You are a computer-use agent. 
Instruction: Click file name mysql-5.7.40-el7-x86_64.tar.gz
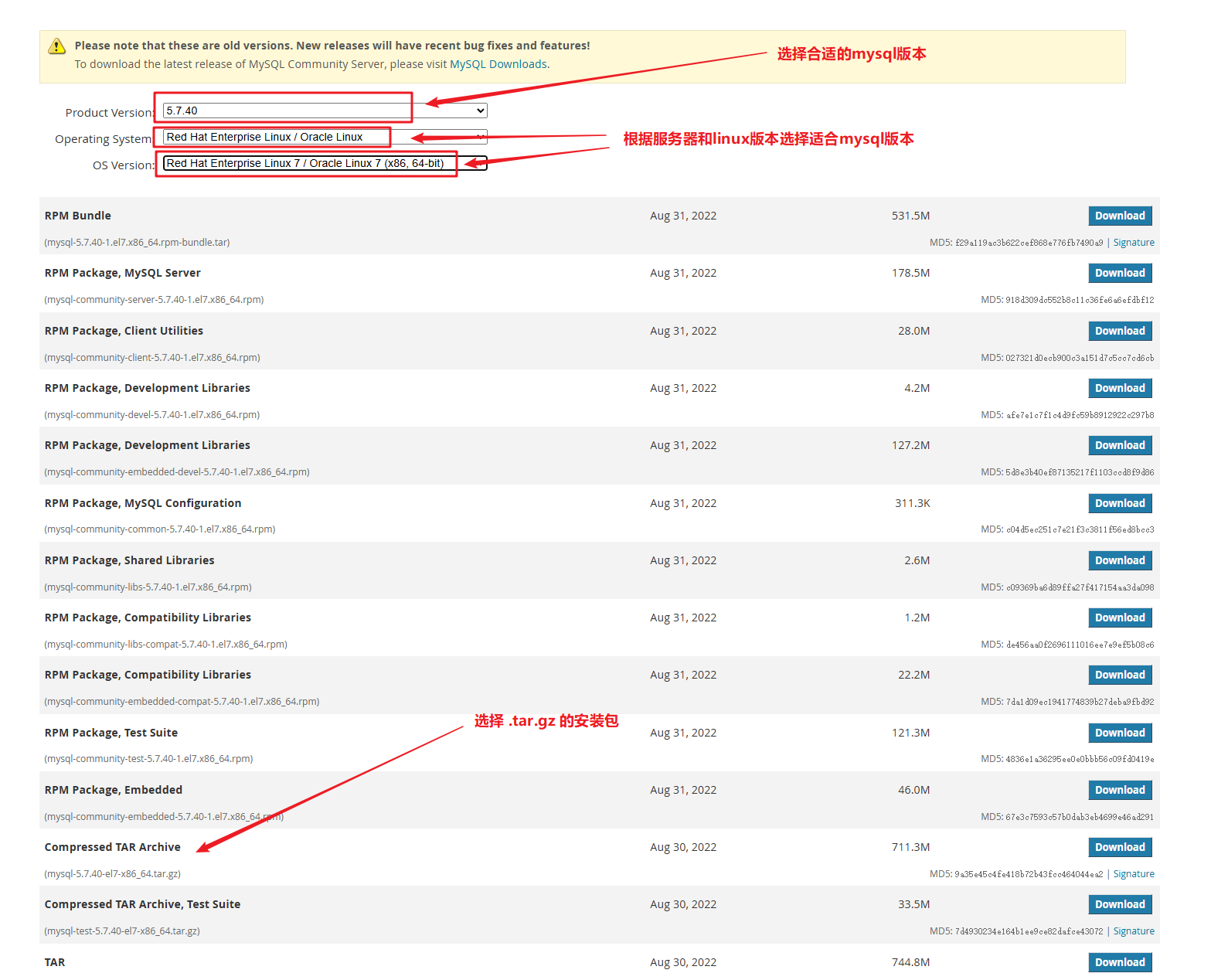coord(113,874)
